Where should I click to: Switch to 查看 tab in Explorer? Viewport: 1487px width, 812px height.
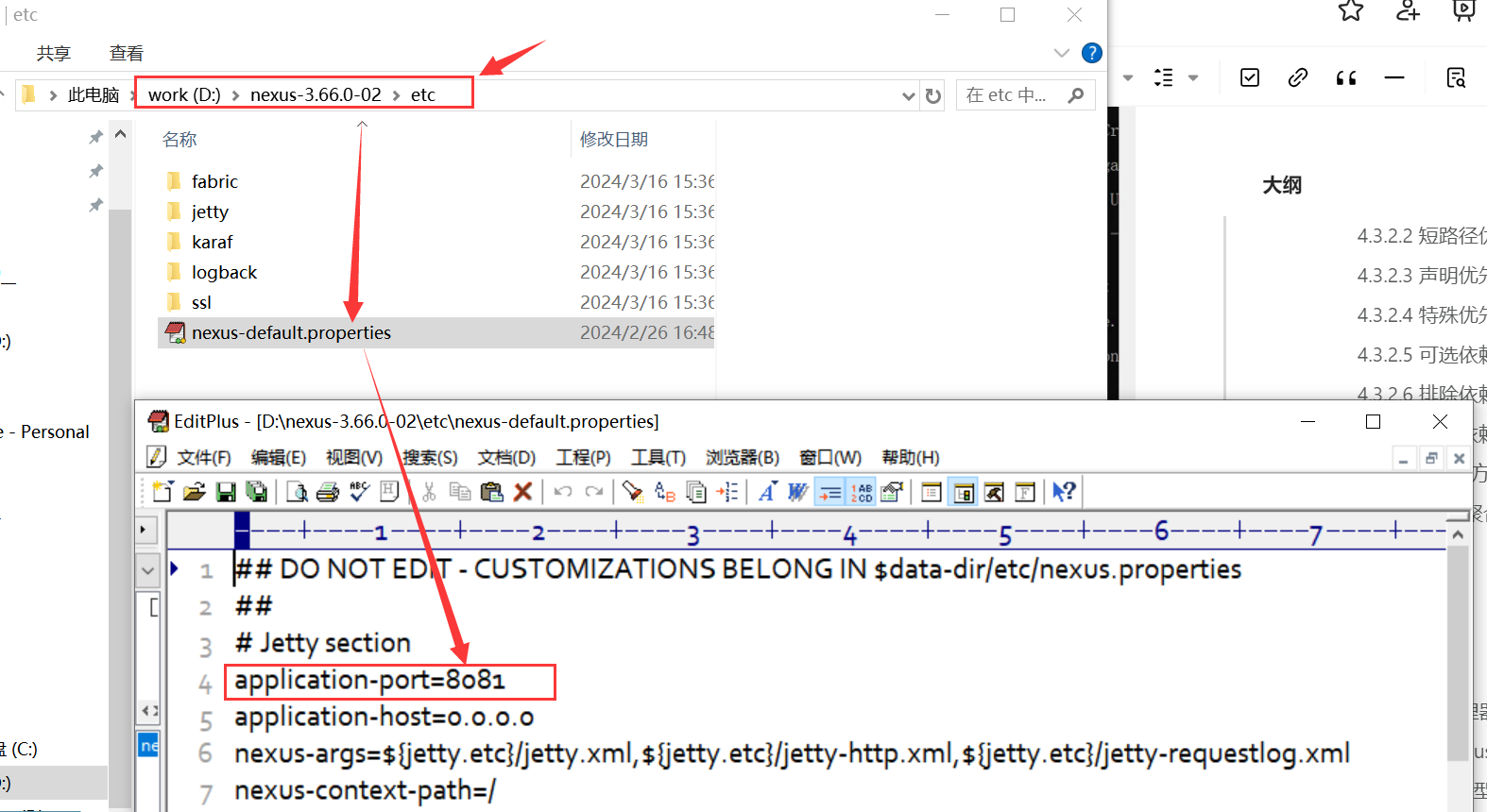[126, 54]
